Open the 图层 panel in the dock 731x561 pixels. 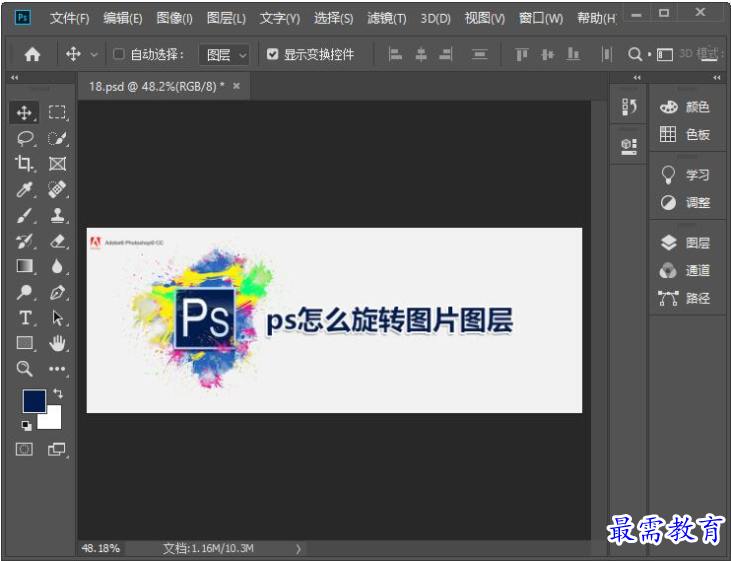[x=685, y=242]
